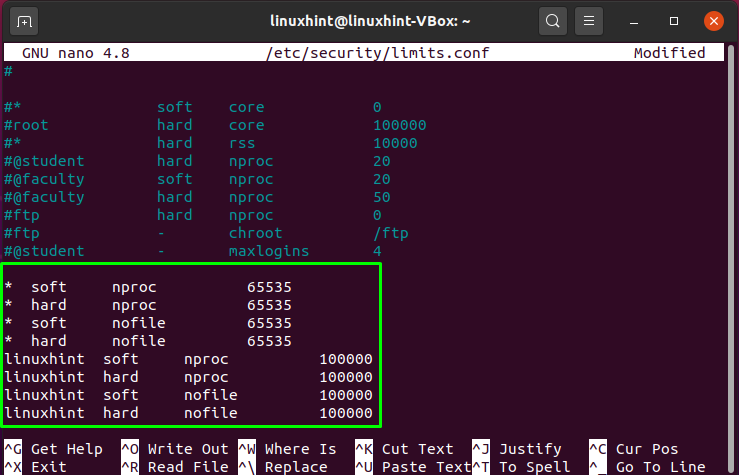Image resolution: width=739 pixels, height=475 pixels.
Task: Click the /ftp value
Action: point(391,233)
